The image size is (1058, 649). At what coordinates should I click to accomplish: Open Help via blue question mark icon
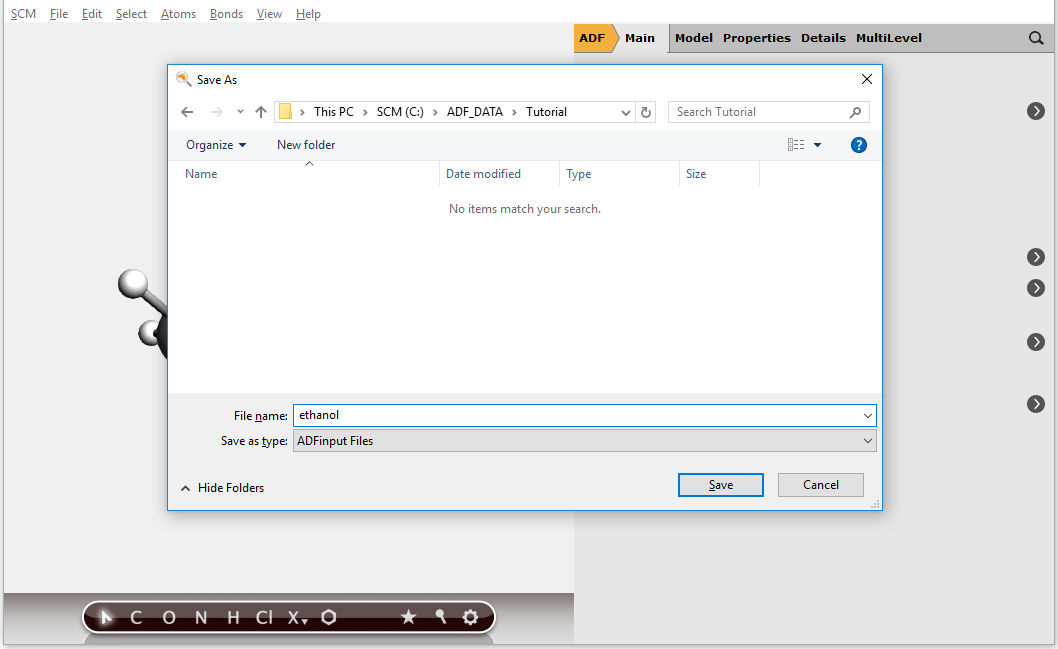859,144
